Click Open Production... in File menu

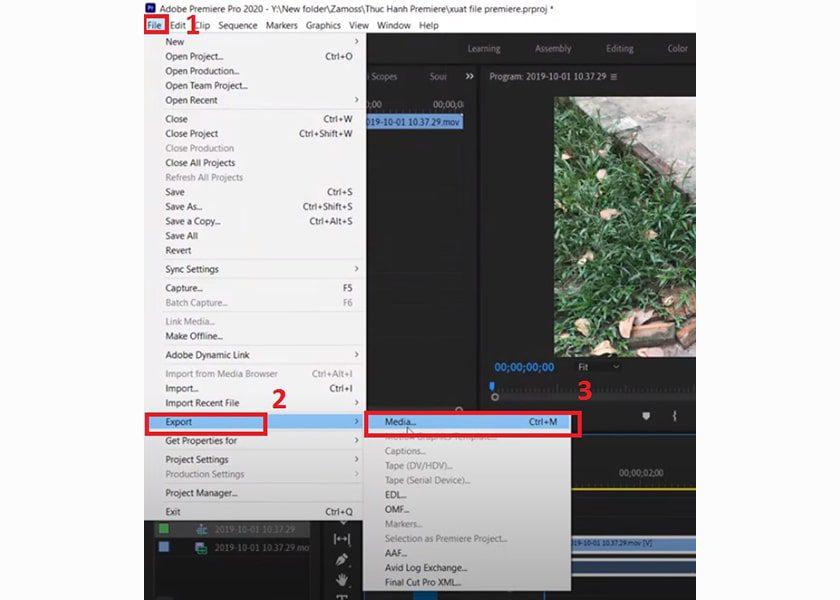point(255,71)
